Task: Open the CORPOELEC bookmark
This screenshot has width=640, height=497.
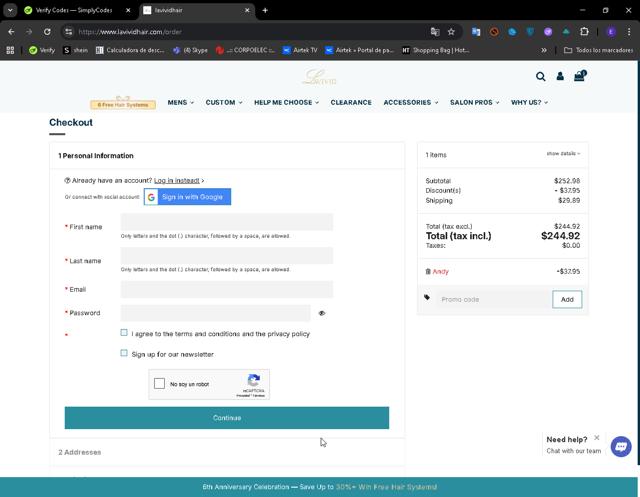Action: click(x=245, y=50)
